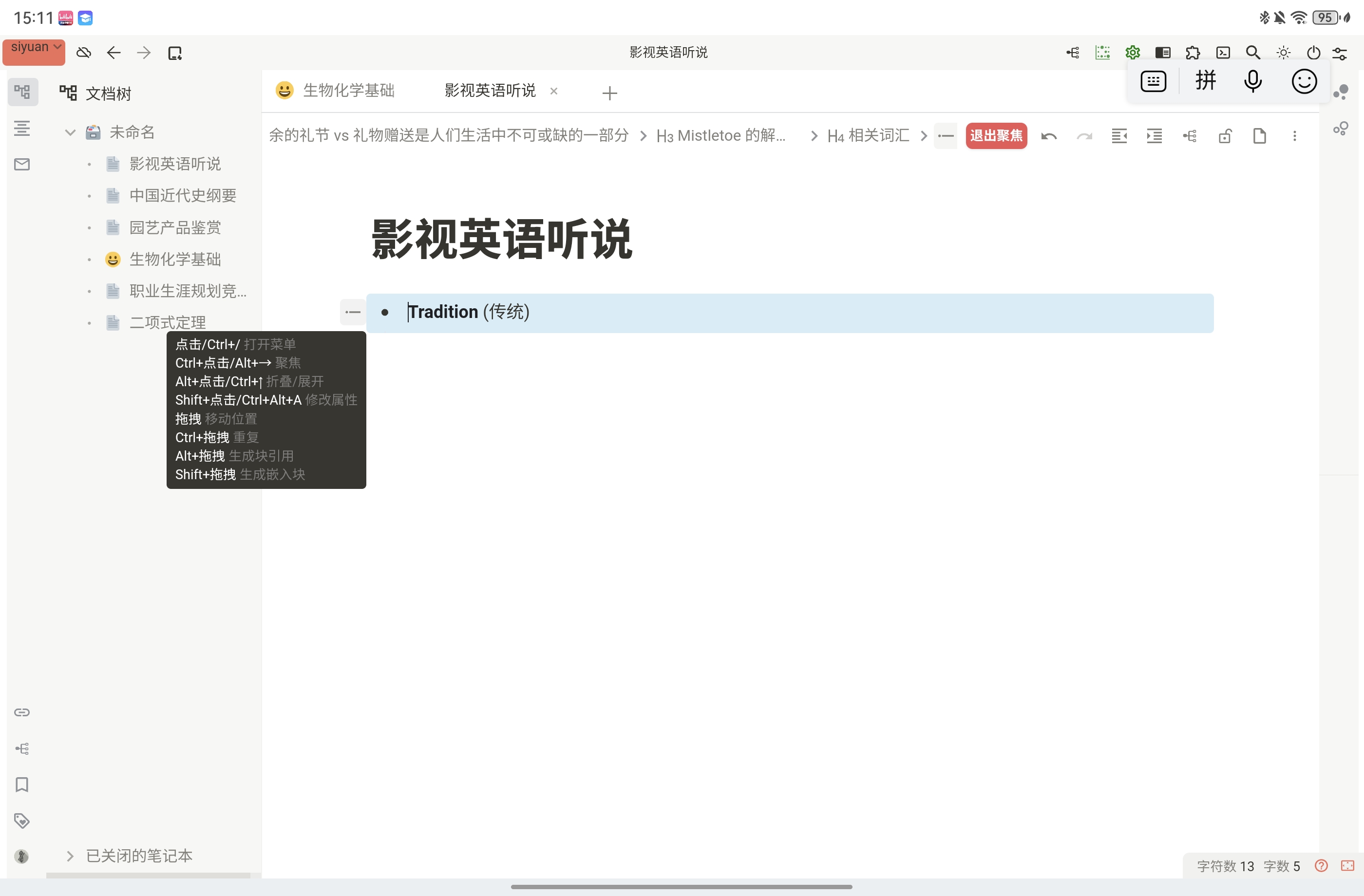The width and height of the screenshot is (1364, 896).
Task: Undo the last edit
Action: 1049,136
